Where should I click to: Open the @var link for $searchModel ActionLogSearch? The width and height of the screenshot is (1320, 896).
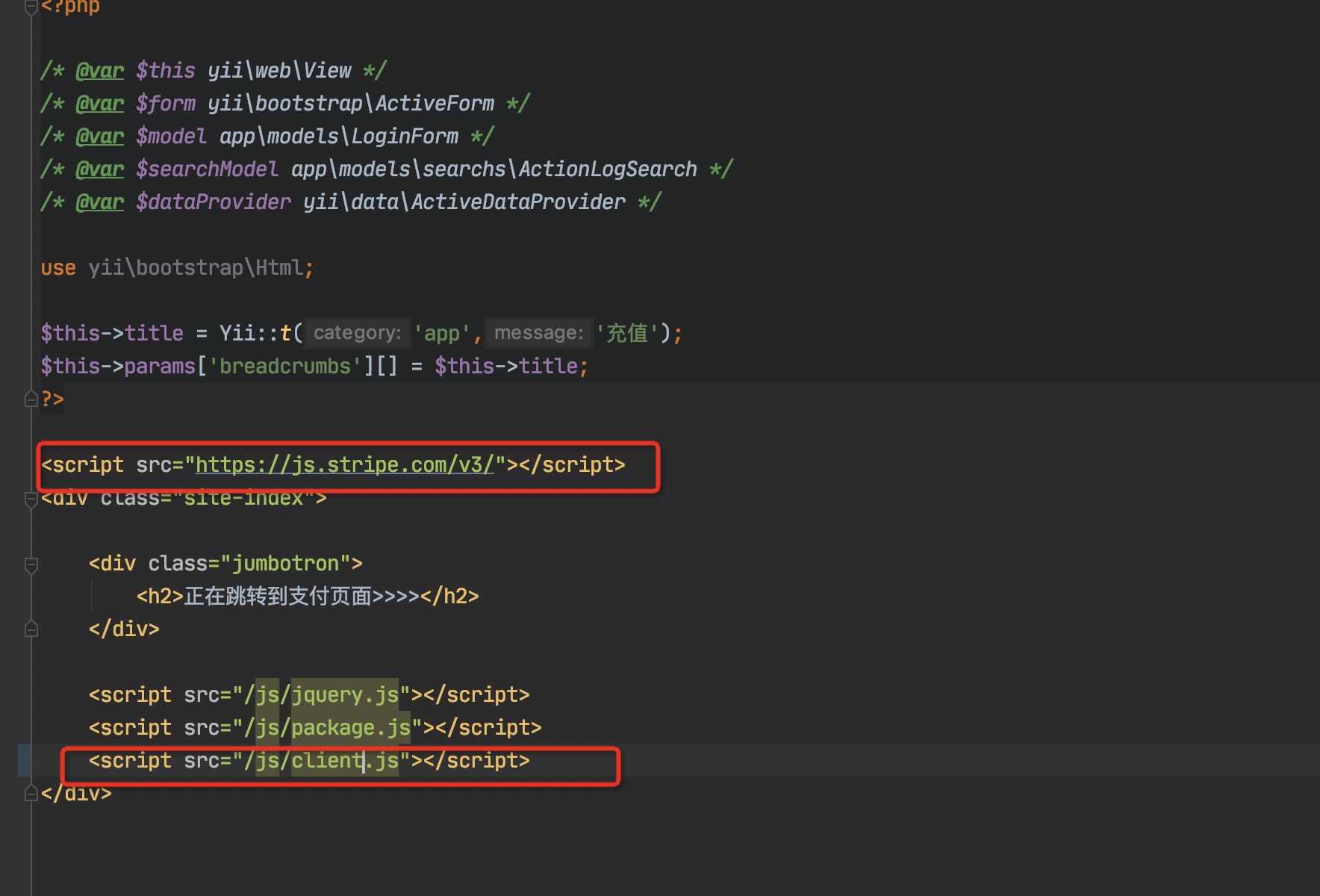coord(99,168)
